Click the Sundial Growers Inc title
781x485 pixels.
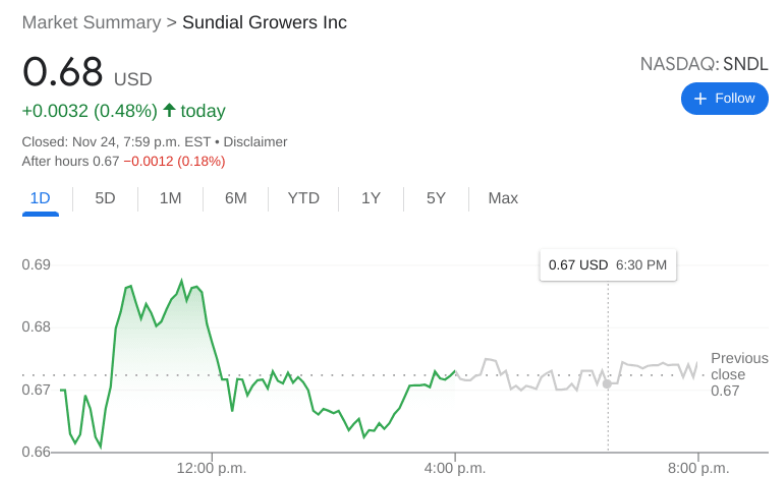pyautogui.click(x=264, y=22)
